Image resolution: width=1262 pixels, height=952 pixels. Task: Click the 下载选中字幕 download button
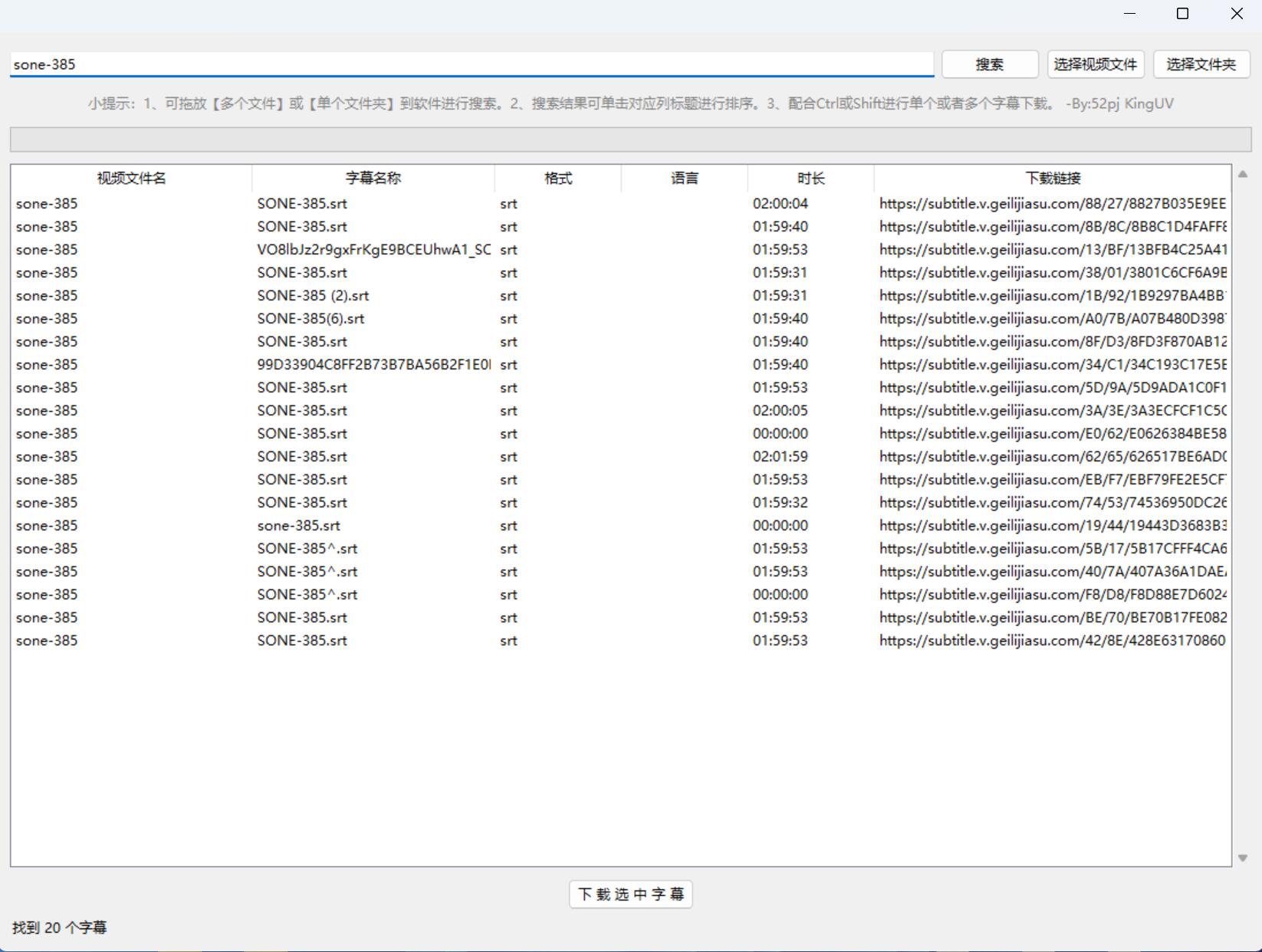coord(631,895)
